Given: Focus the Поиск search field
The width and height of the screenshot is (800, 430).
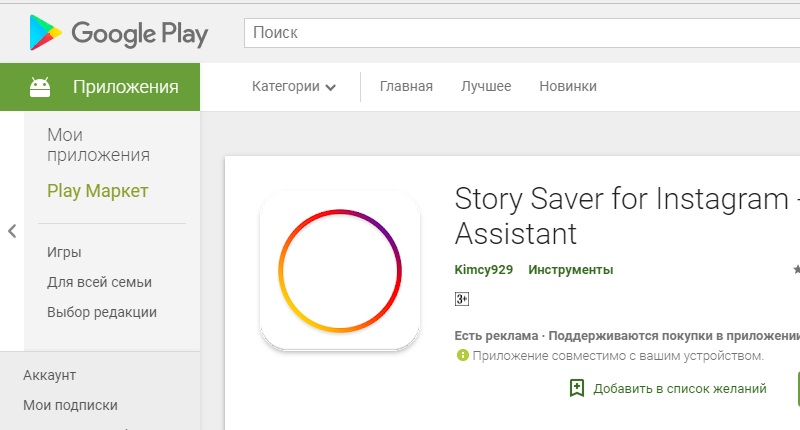Looking at the screenshot, I should click(x=521, y=33).
